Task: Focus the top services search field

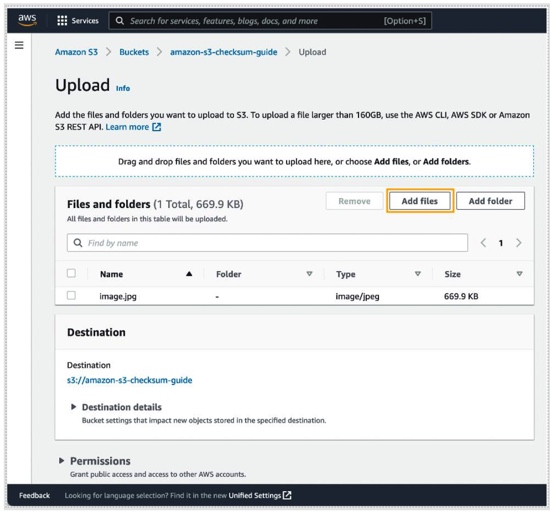Action: click(x=270, y=21)
